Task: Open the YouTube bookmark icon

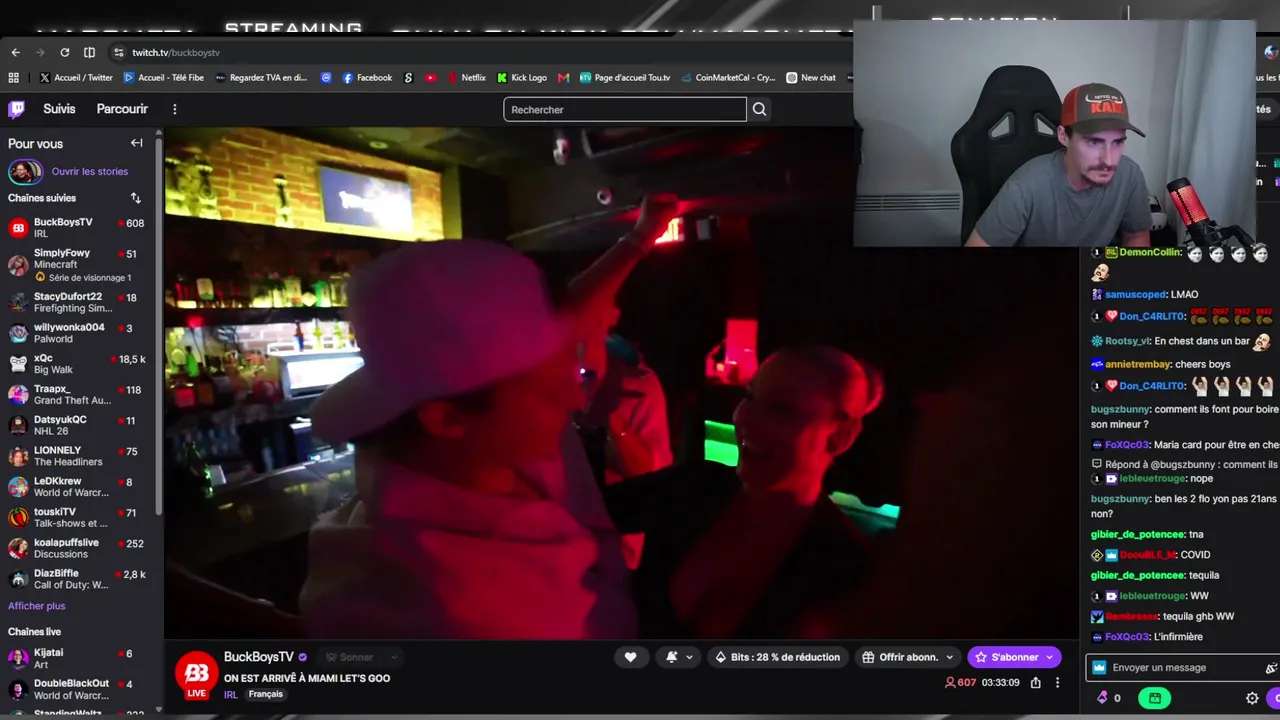Action: 430,77
